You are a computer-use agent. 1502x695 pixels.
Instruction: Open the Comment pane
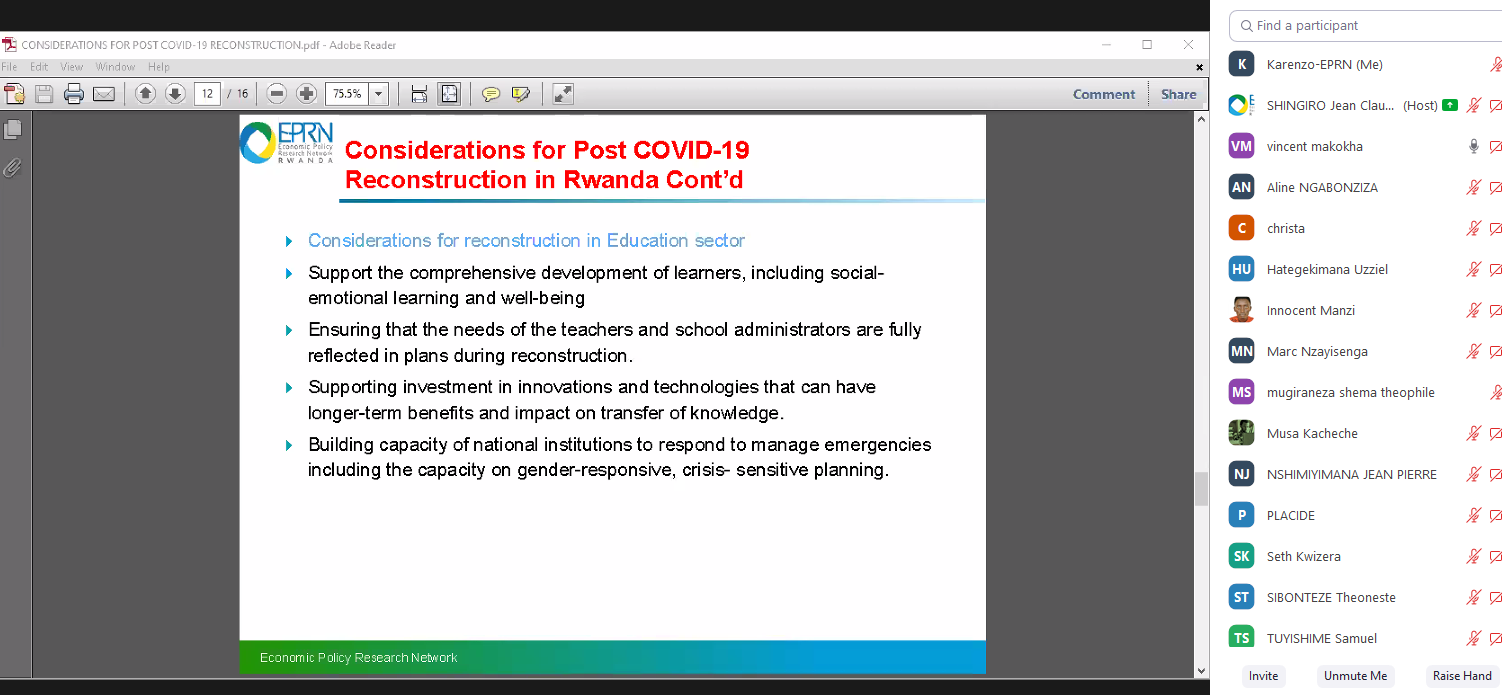1103,94
